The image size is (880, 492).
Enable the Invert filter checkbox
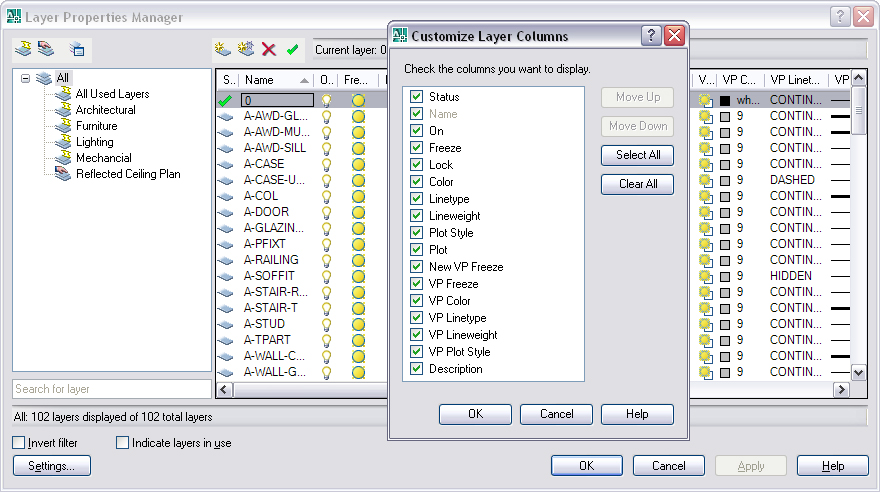[19, 443]
